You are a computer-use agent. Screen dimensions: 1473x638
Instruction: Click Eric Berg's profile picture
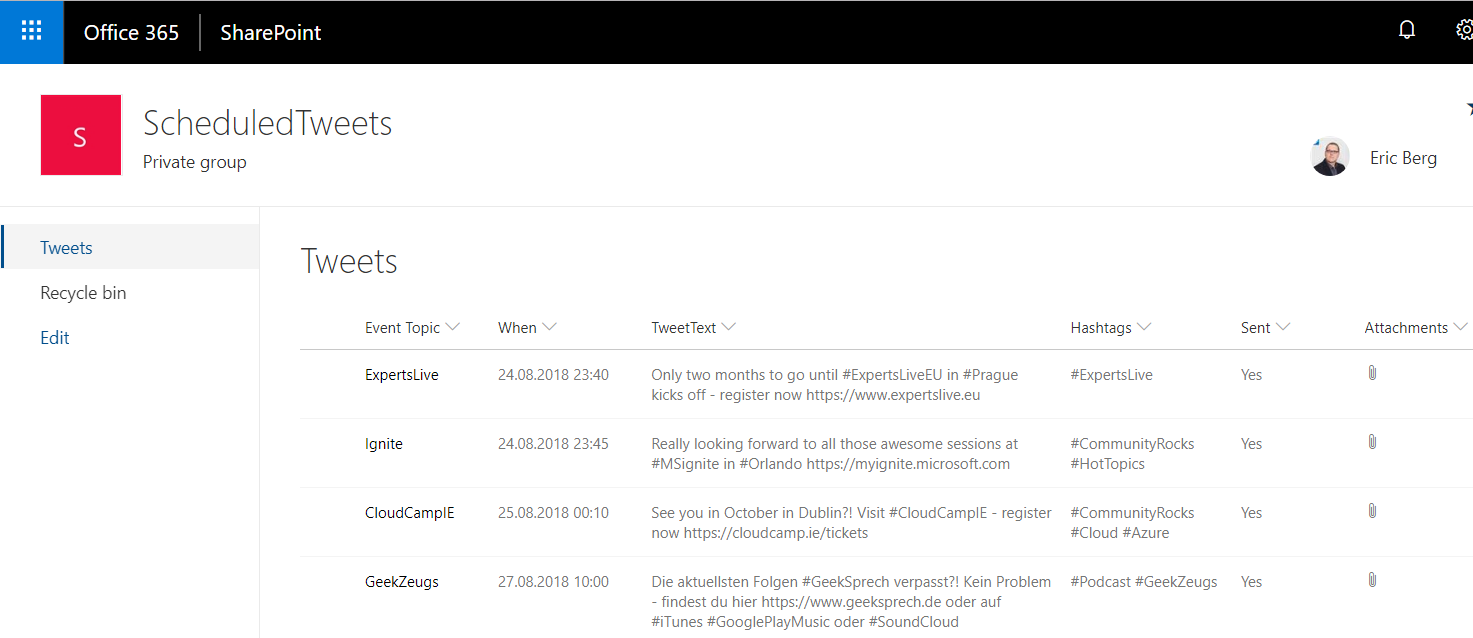click(x=1330, y=157)
